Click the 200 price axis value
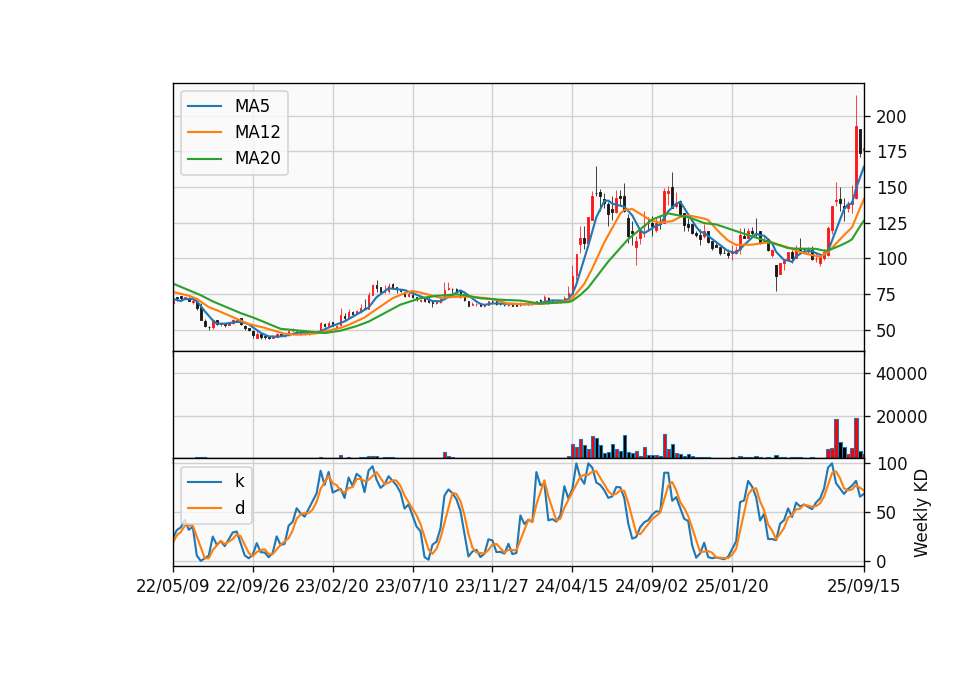Image resolution: width=960 pixels, height=690 pixels. pyautogui.click(x=891, y=116)
